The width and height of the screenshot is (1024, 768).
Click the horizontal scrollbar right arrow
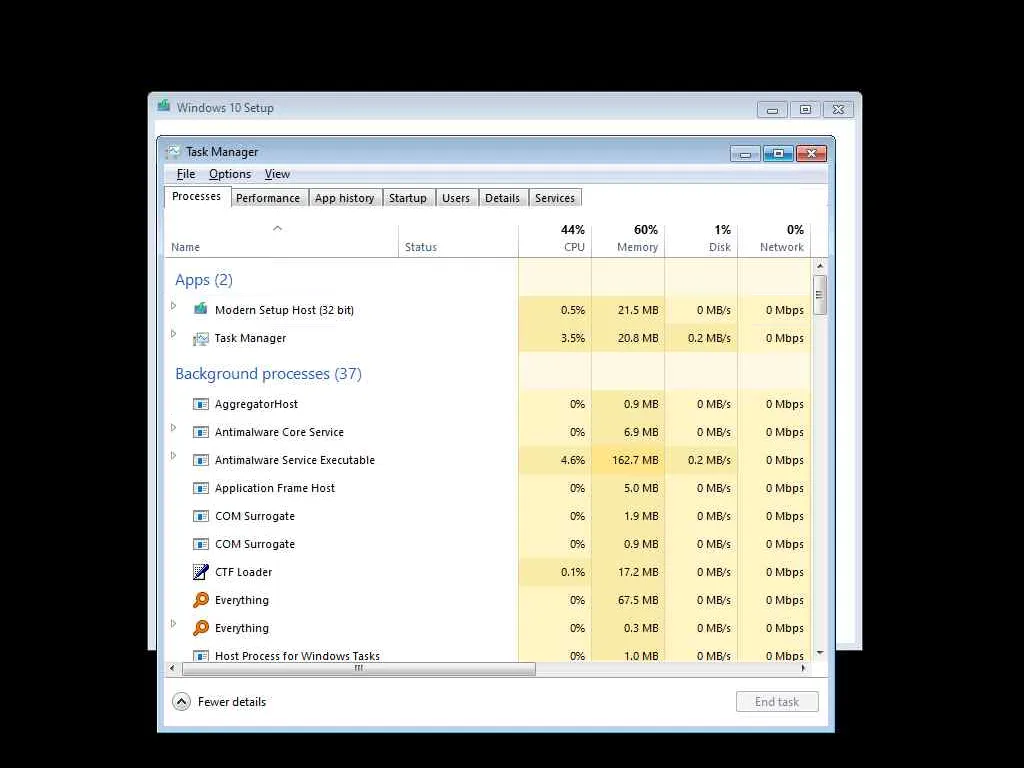pyautogui.click(x=803, y=669)
